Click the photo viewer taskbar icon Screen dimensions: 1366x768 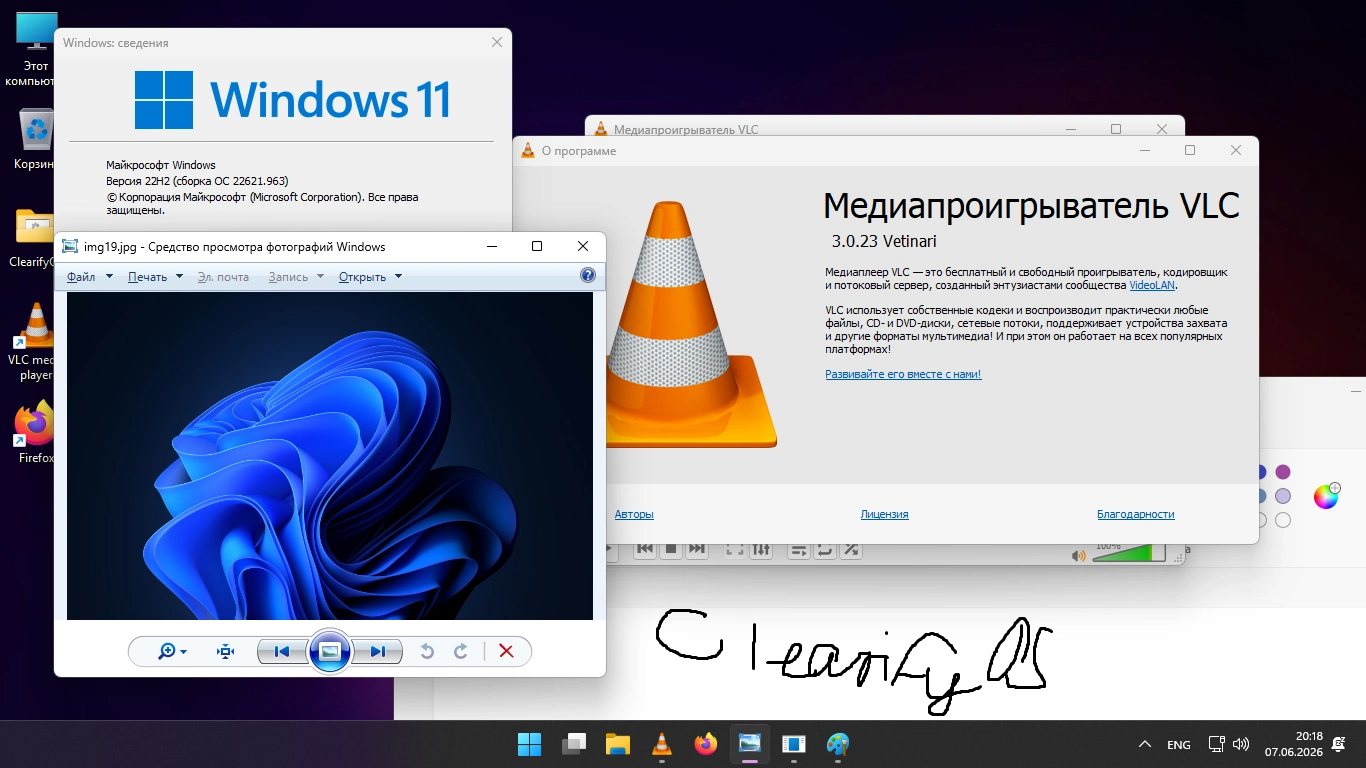pos(750,744)
